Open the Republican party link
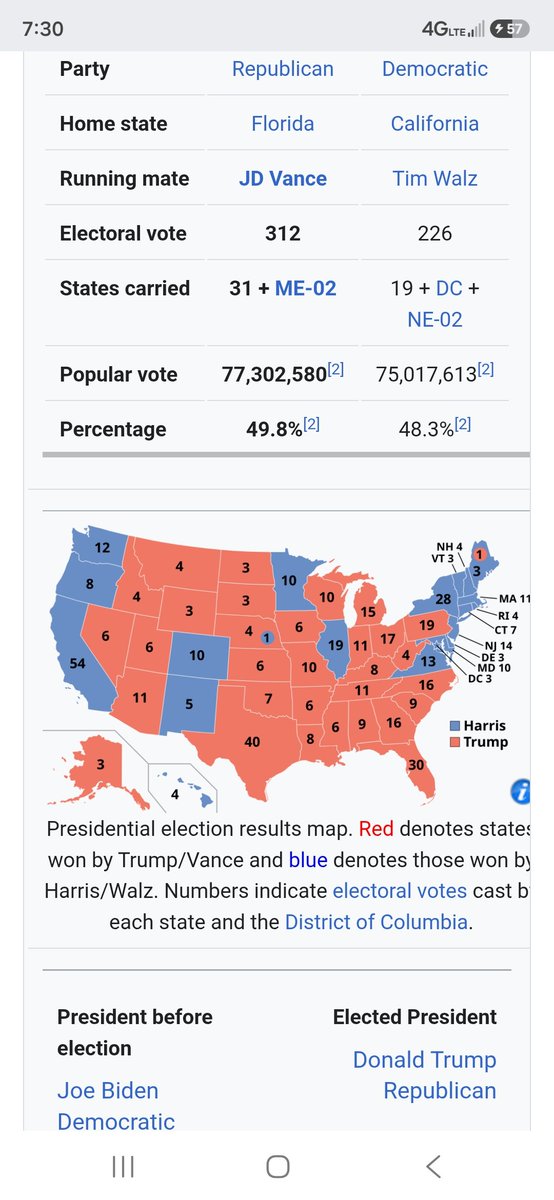The height and width of the screenshot is (1200, 554). coord(283,69)
